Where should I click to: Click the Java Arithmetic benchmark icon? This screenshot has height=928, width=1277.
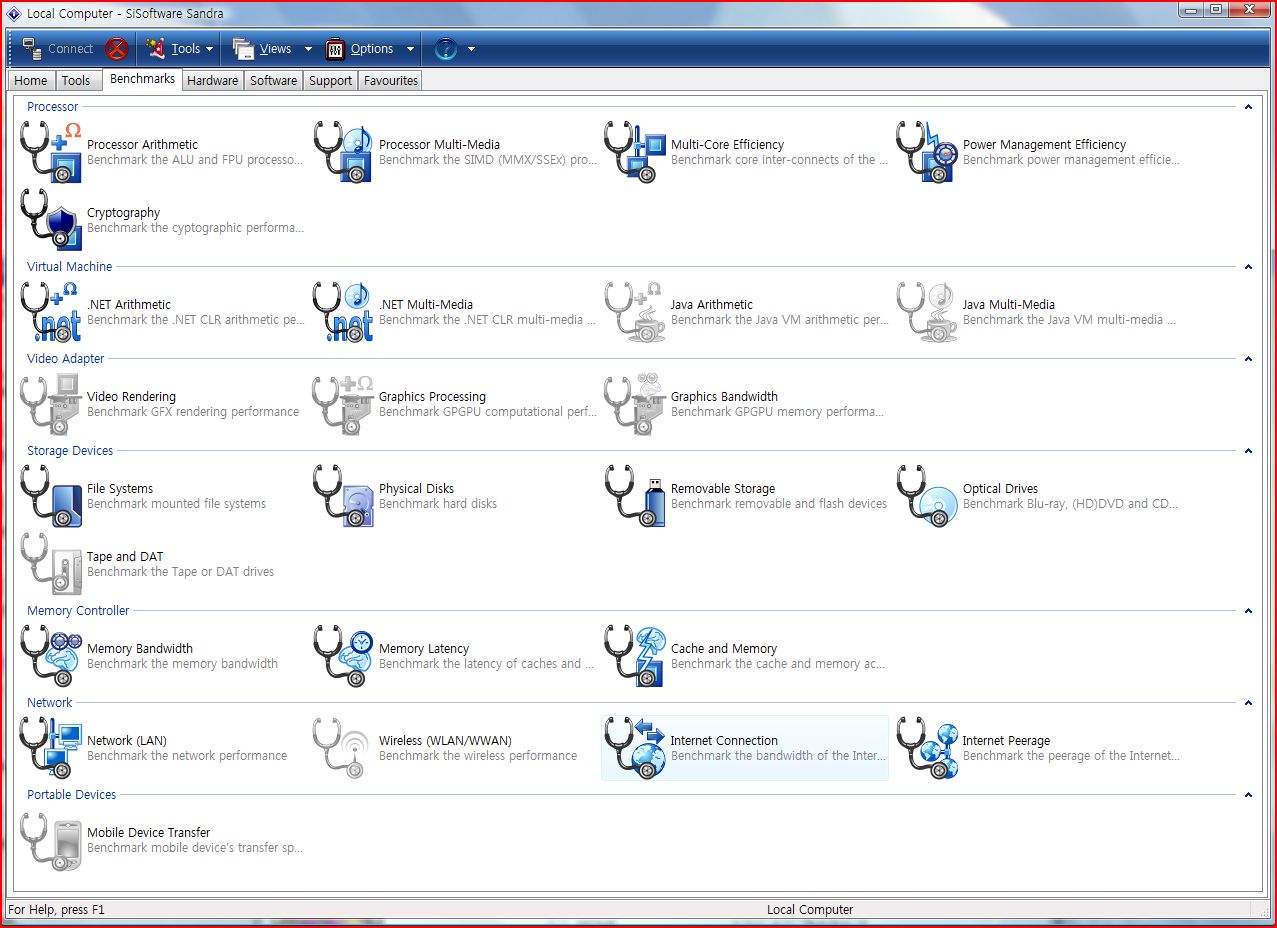coord(635,312)
